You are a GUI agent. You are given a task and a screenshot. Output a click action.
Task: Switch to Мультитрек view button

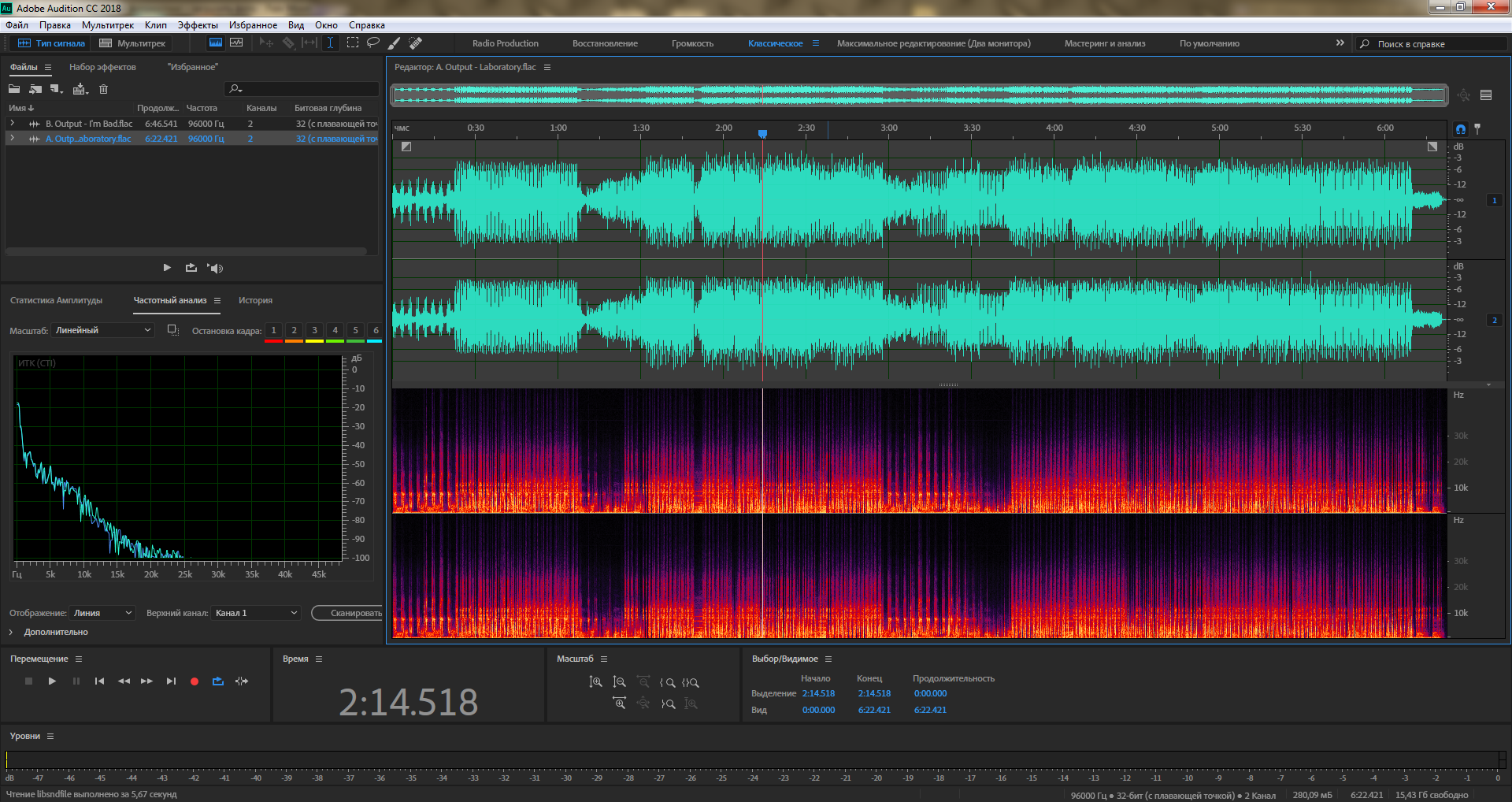click(133, 43)
